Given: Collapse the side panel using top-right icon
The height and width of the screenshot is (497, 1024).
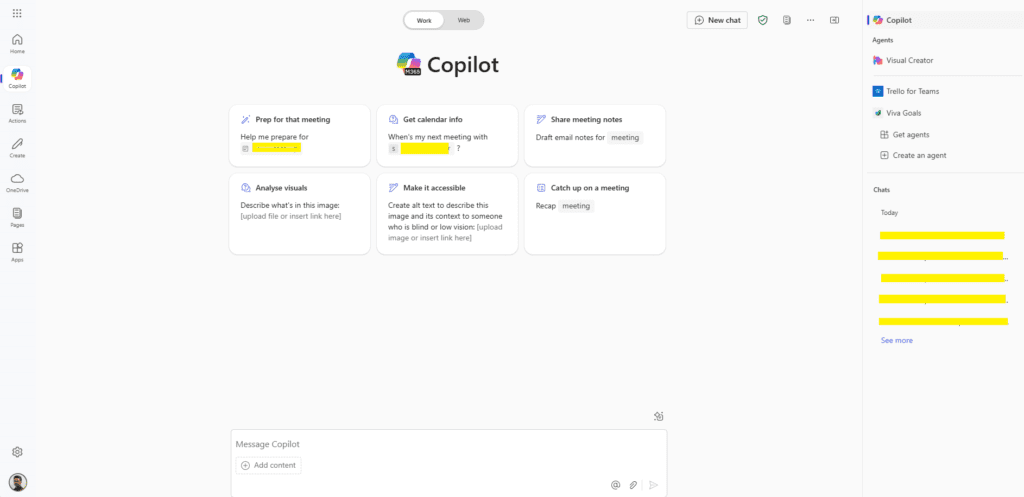Looking at the screenshot, I should (834, 20).
